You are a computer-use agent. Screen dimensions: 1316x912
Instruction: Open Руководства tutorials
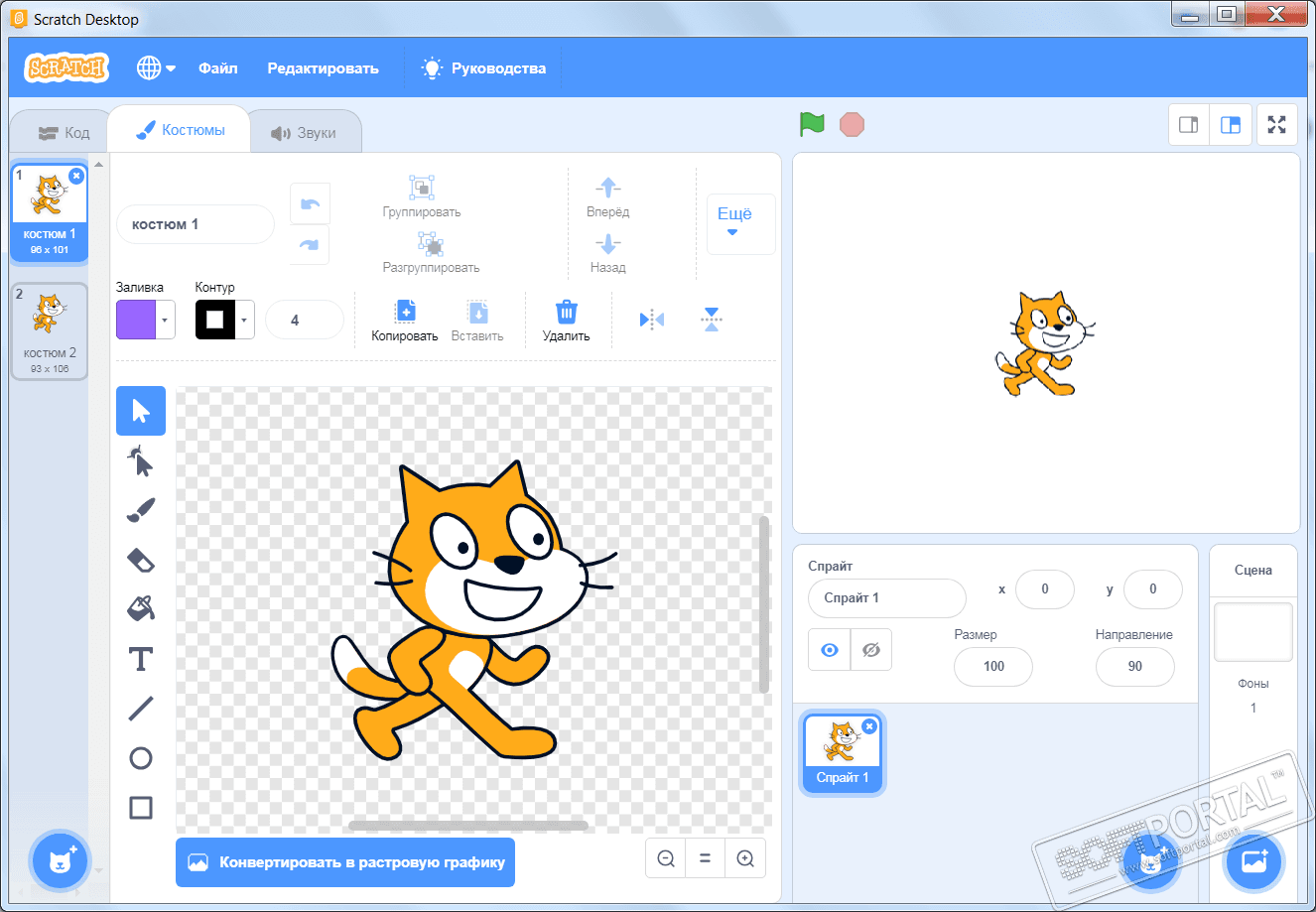[x=484, y=68]
